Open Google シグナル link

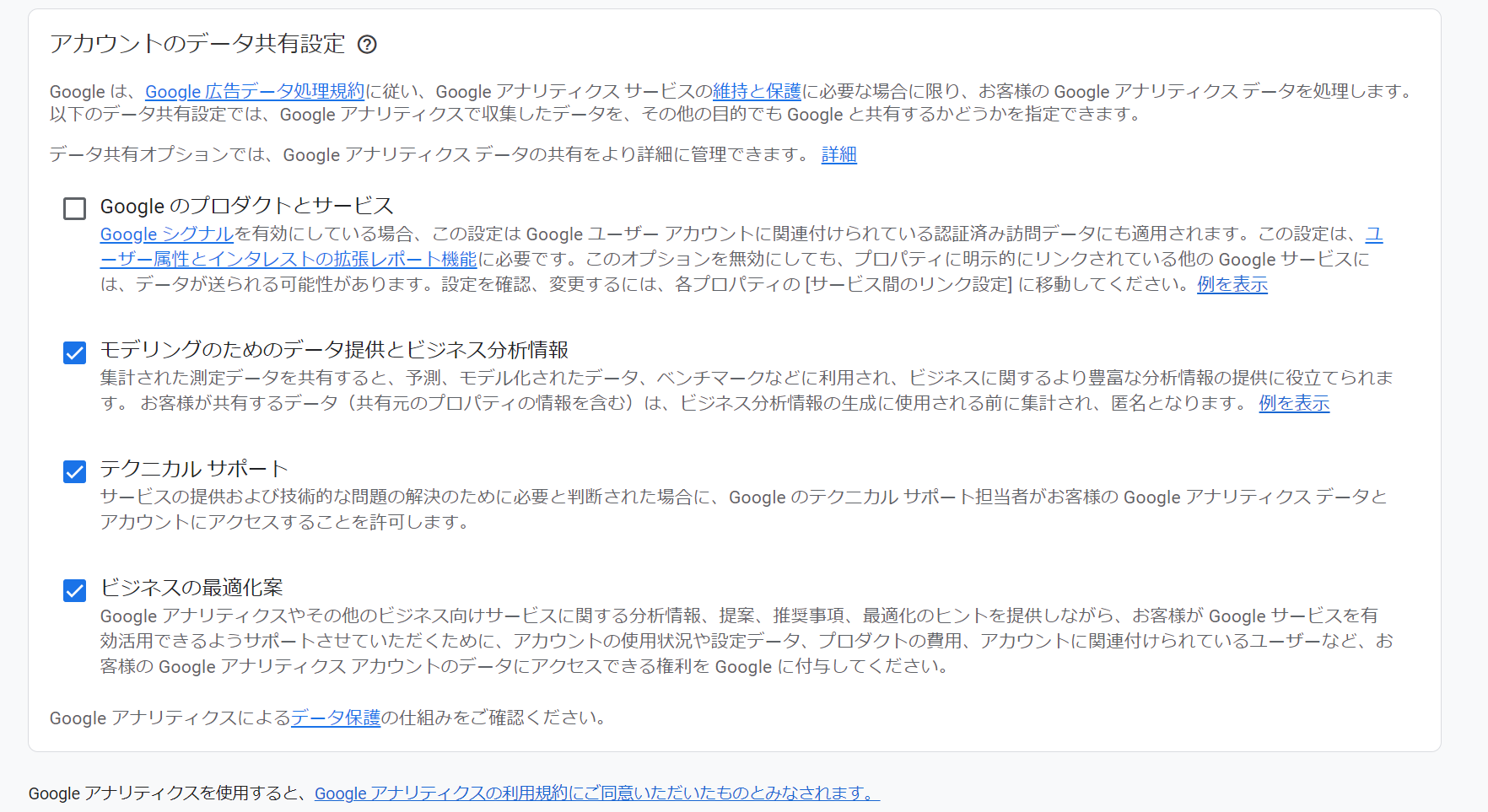pos(167,234)
